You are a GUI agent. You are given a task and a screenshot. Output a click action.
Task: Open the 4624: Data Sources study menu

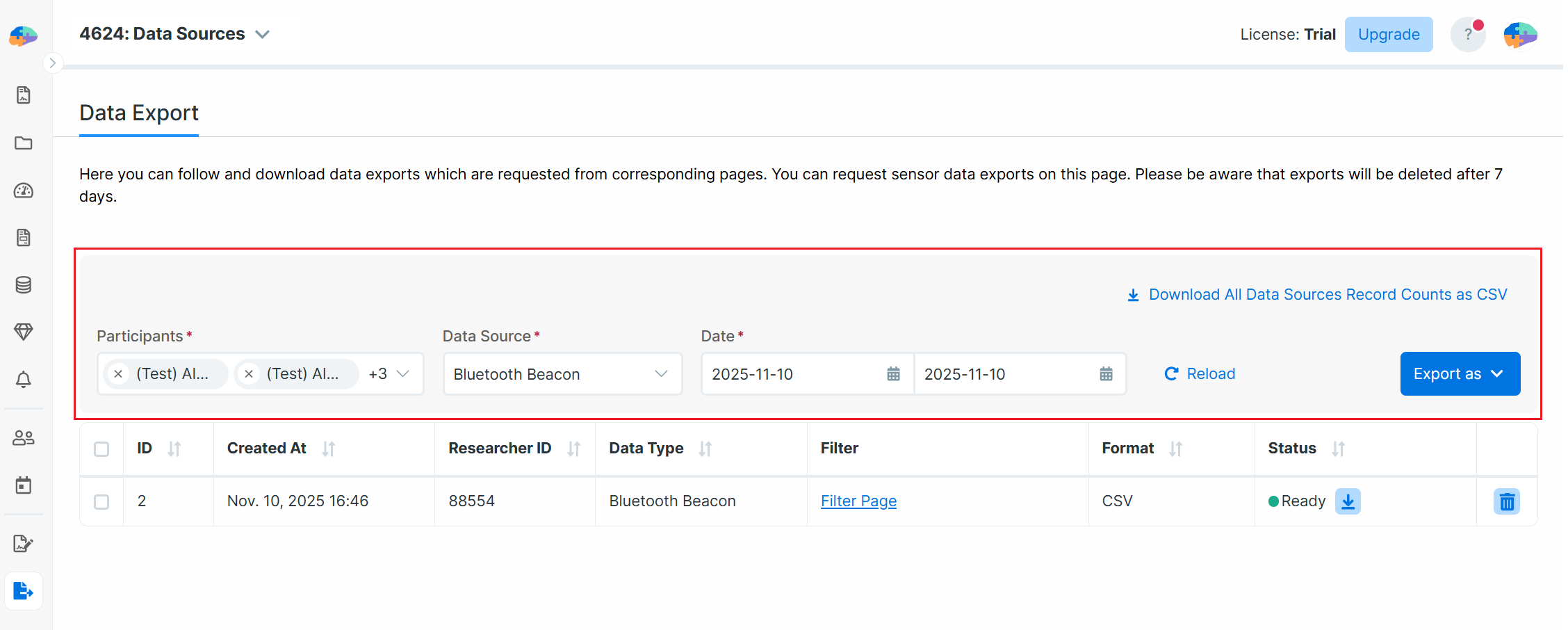[x=174, y=34]
